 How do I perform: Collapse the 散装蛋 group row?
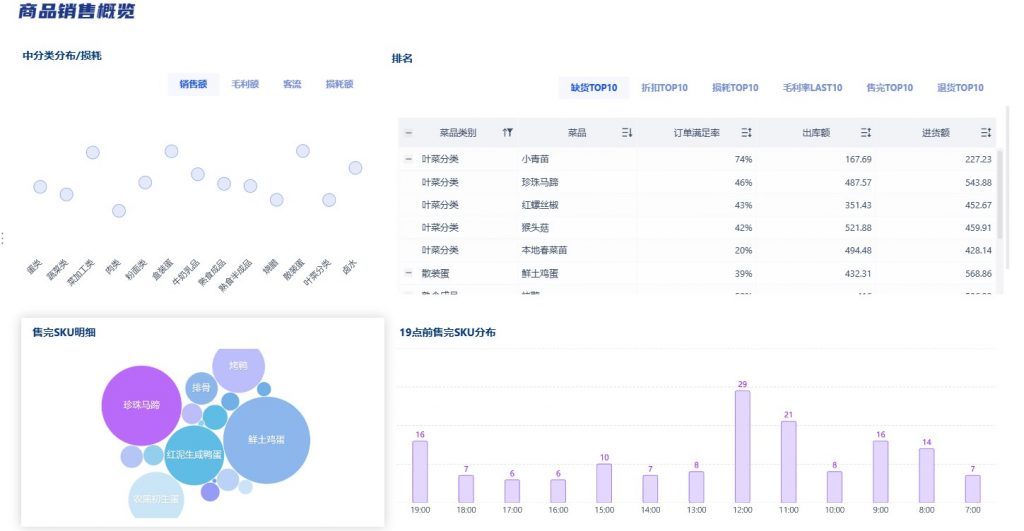(408, 273)
